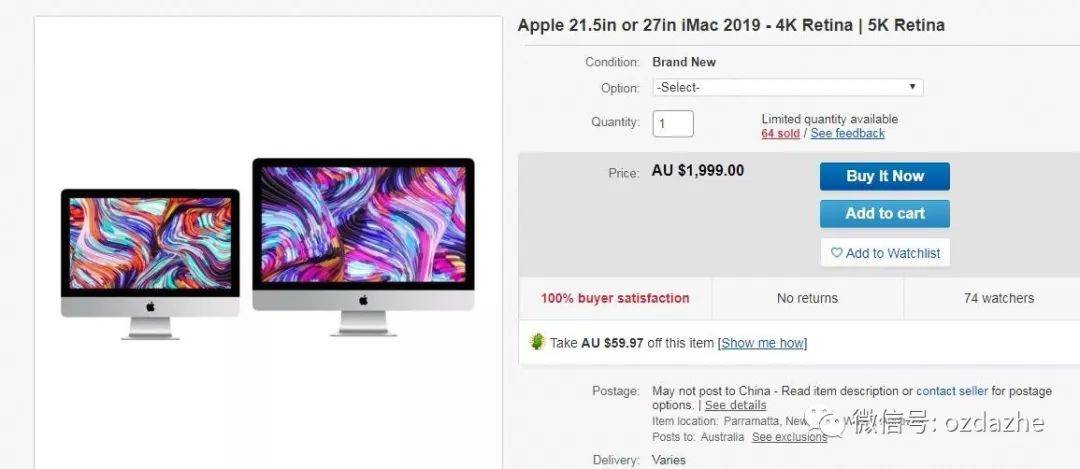Click the green coupon bug icon
Image resolution: width=1080 pixels, height=469 pixels.
click(x=537, y=342)
